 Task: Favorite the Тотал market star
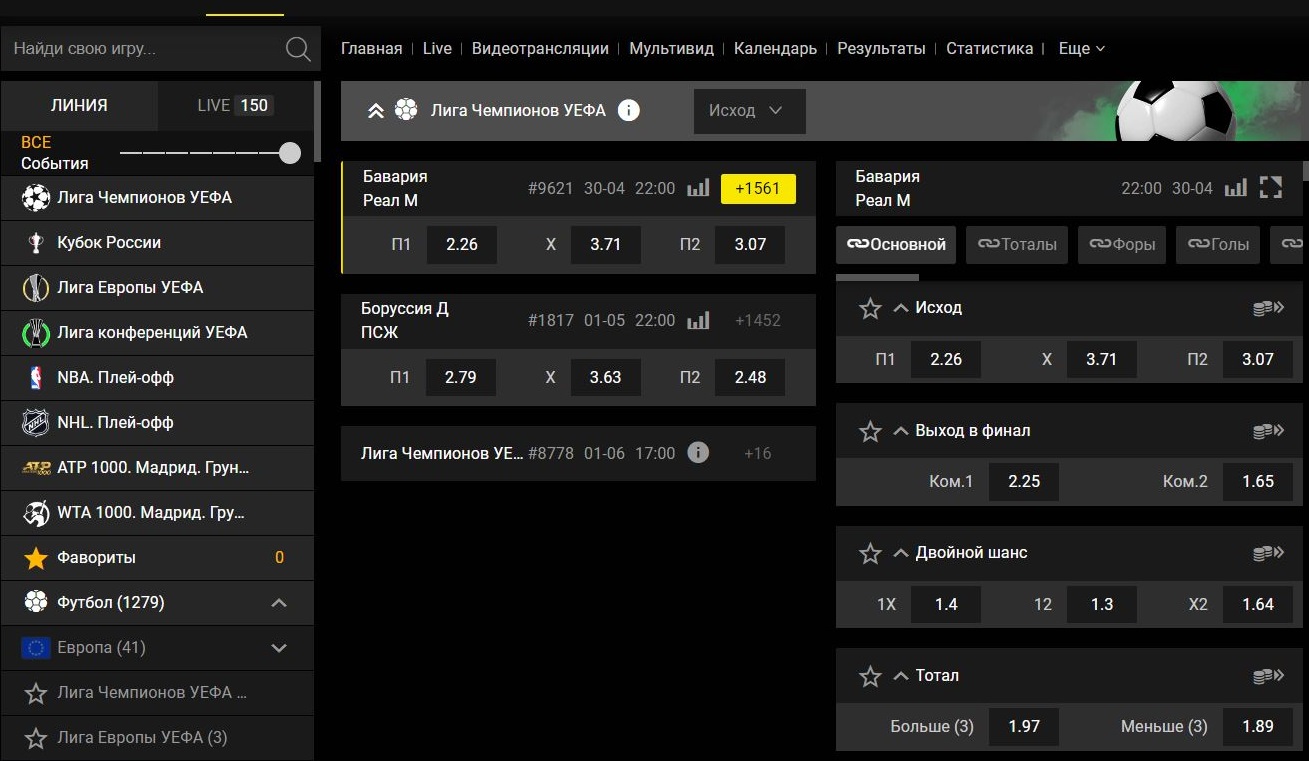coord(870,676)
